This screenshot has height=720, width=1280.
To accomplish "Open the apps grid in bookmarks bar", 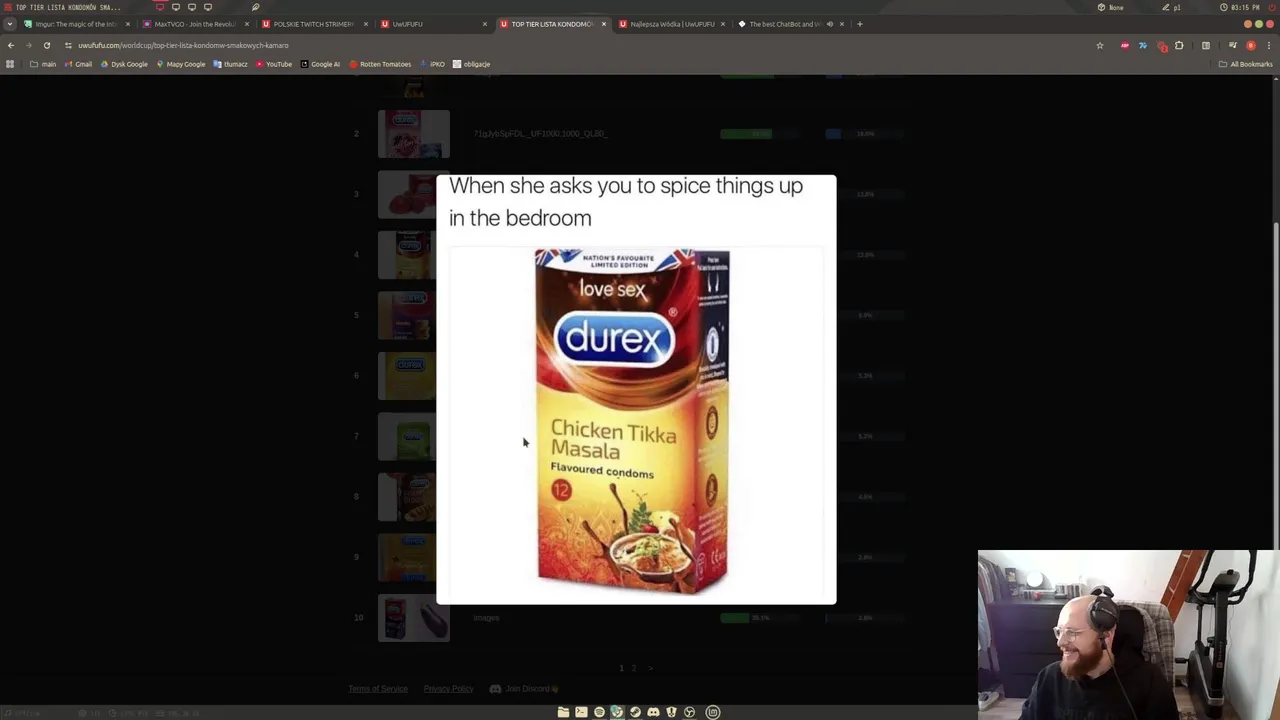I will pyautogui.click(x=10, y=64).
